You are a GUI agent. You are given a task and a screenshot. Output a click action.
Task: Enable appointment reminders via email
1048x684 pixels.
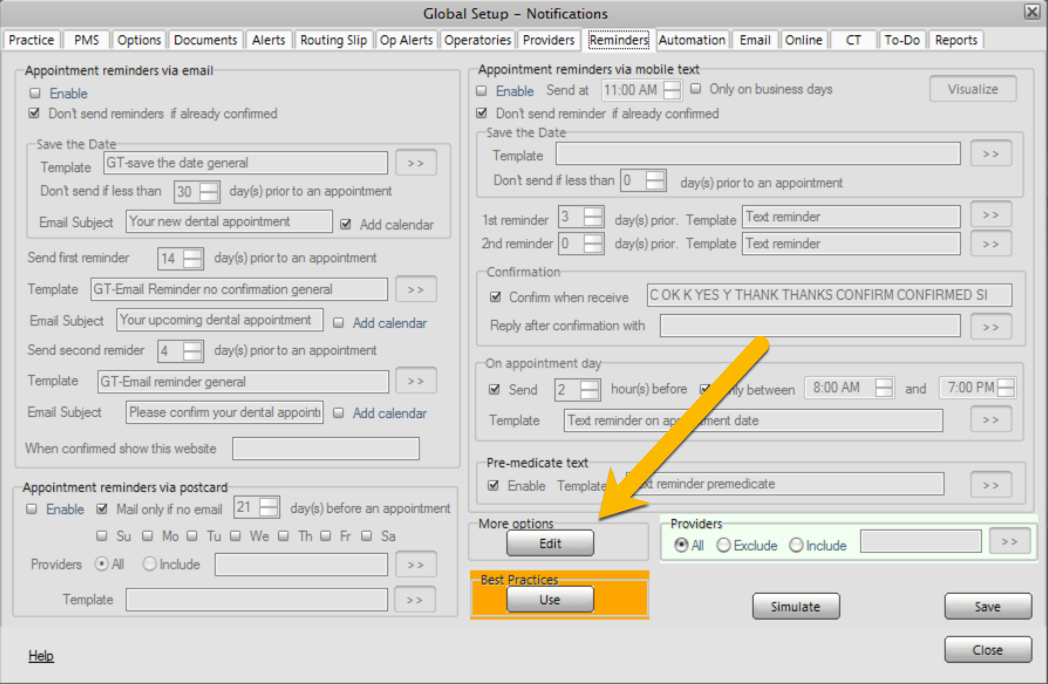tap(36, 94)
